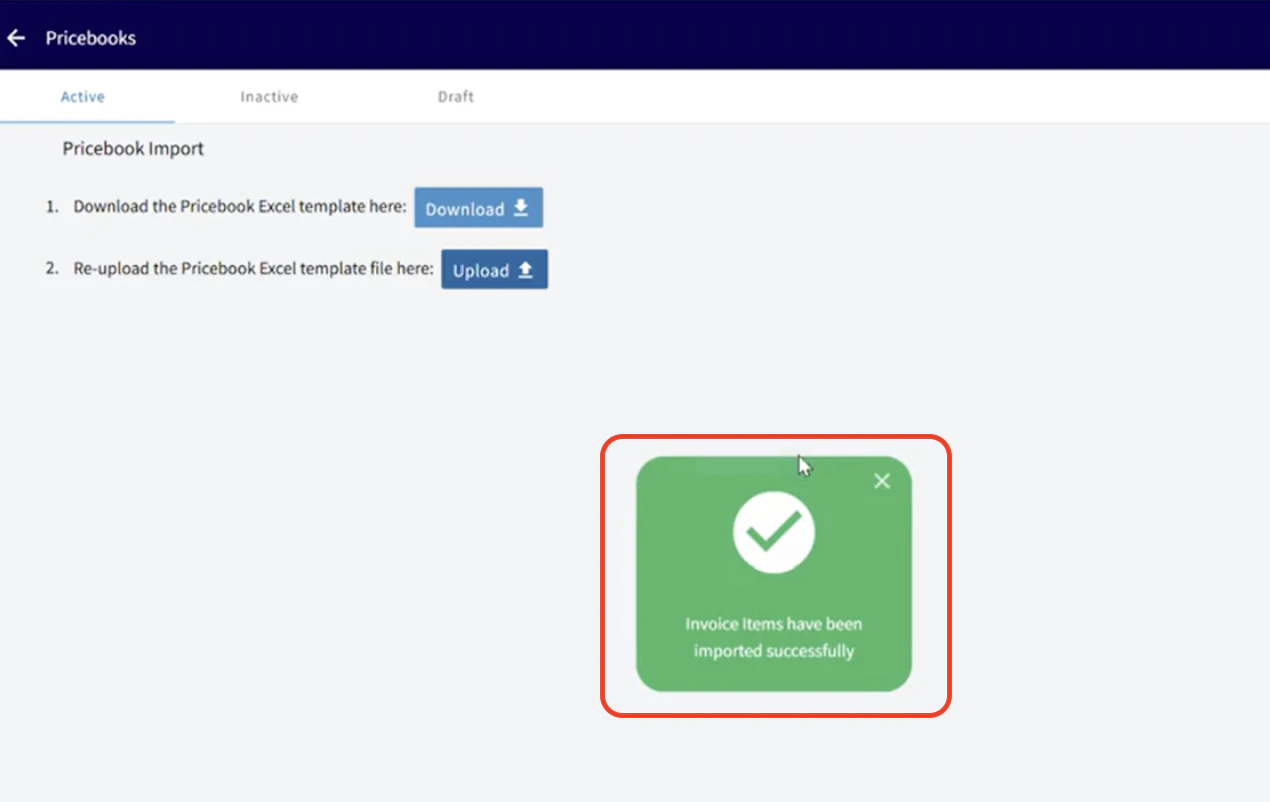Go back using the left arrow icon

16,38
